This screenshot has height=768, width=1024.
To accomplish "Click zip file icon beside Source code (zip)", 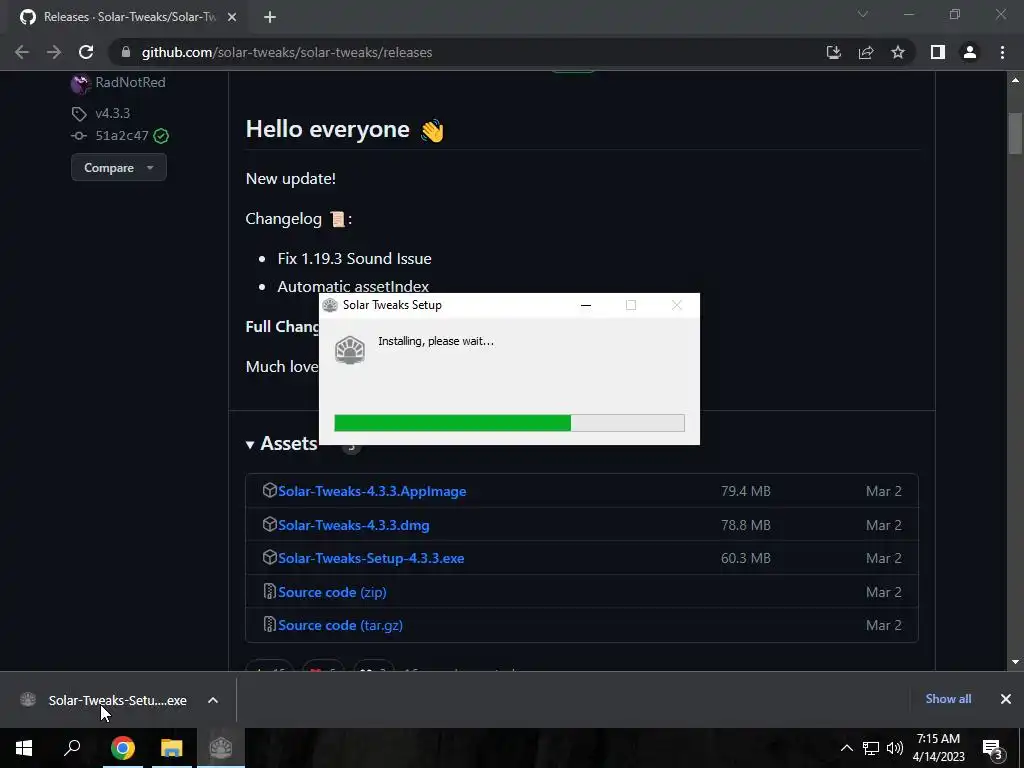I will [x=269, y=591].
